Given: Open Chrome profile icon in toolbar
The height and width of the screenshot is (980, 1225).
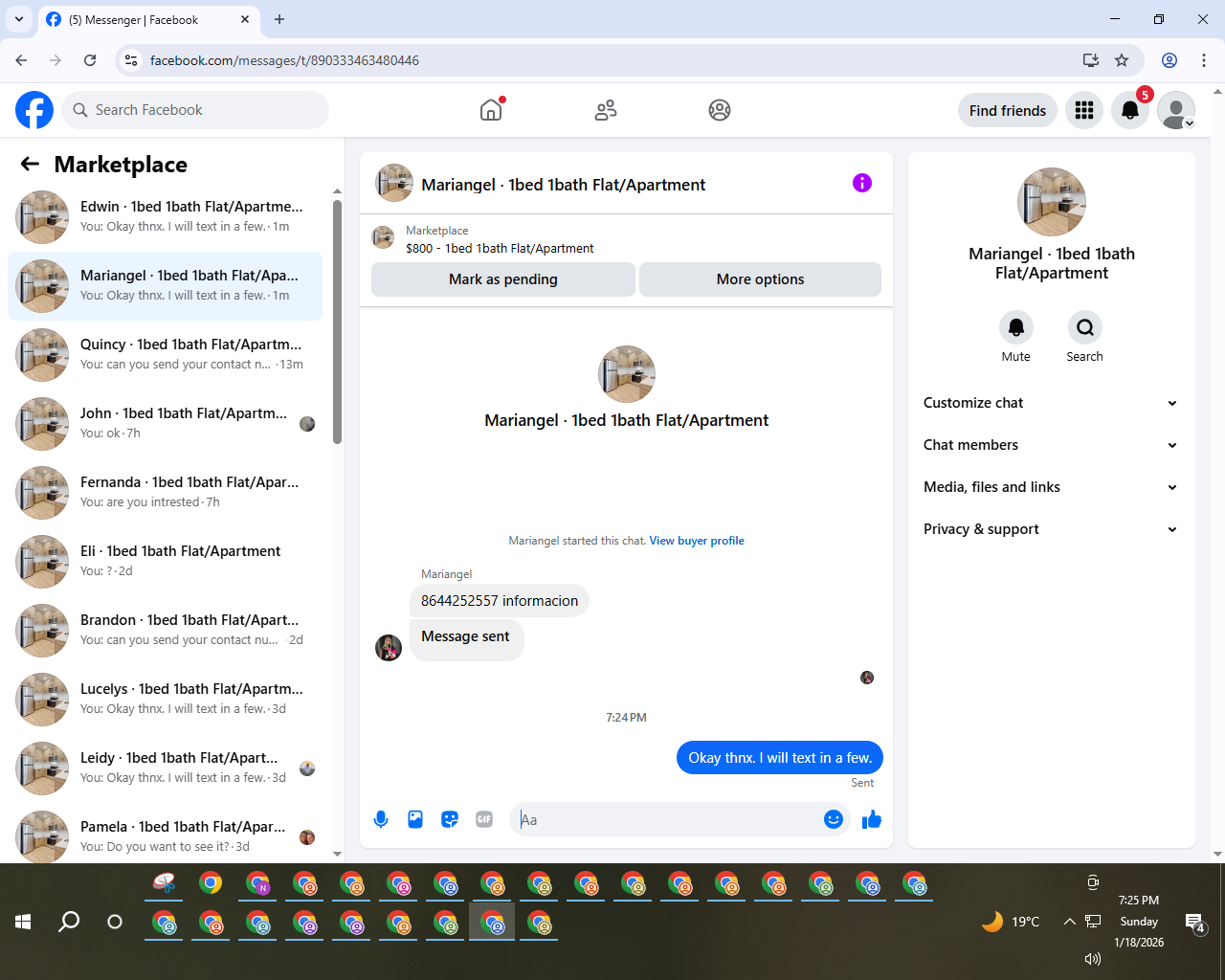Looking at the screenshot, I should 1169,60.
